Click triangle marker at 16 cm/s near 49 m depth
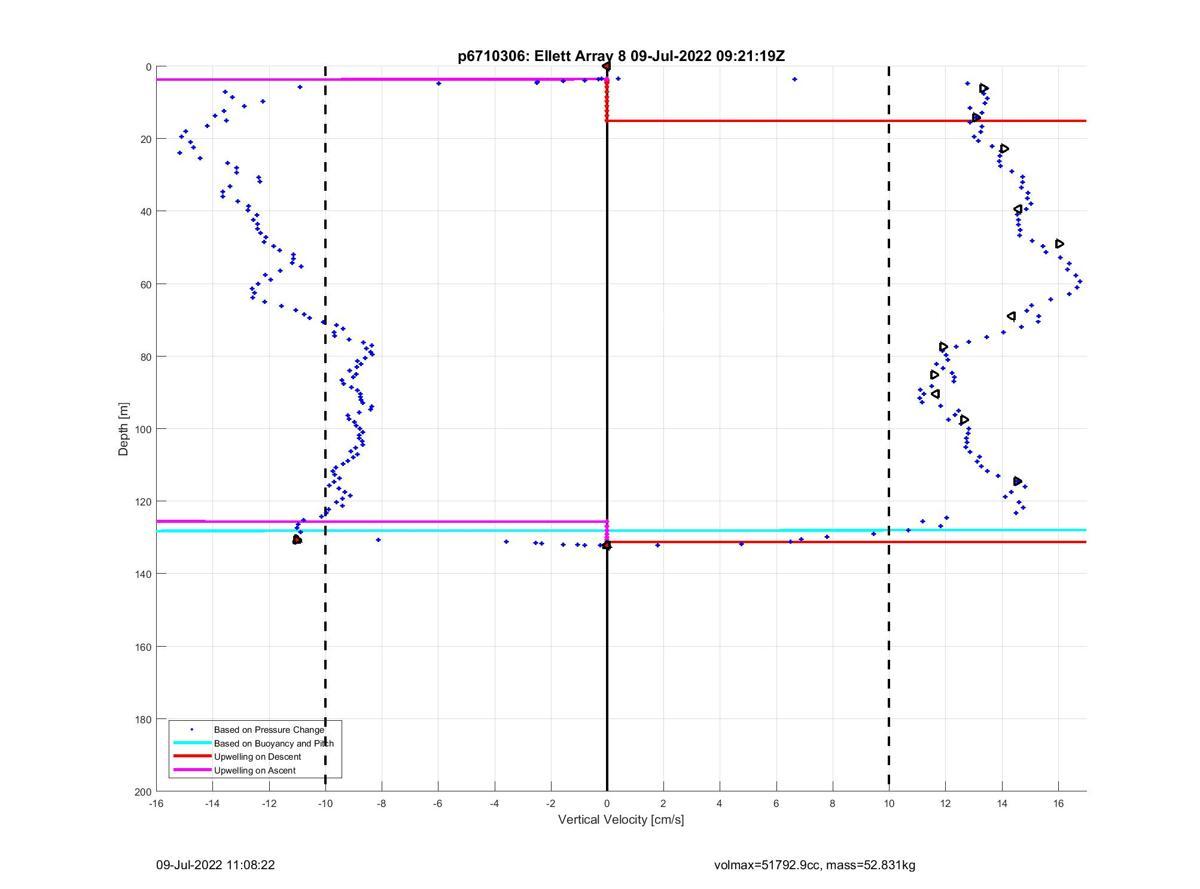The image size is (1200, 889). pyautogui.click(x=1059, y=244)
